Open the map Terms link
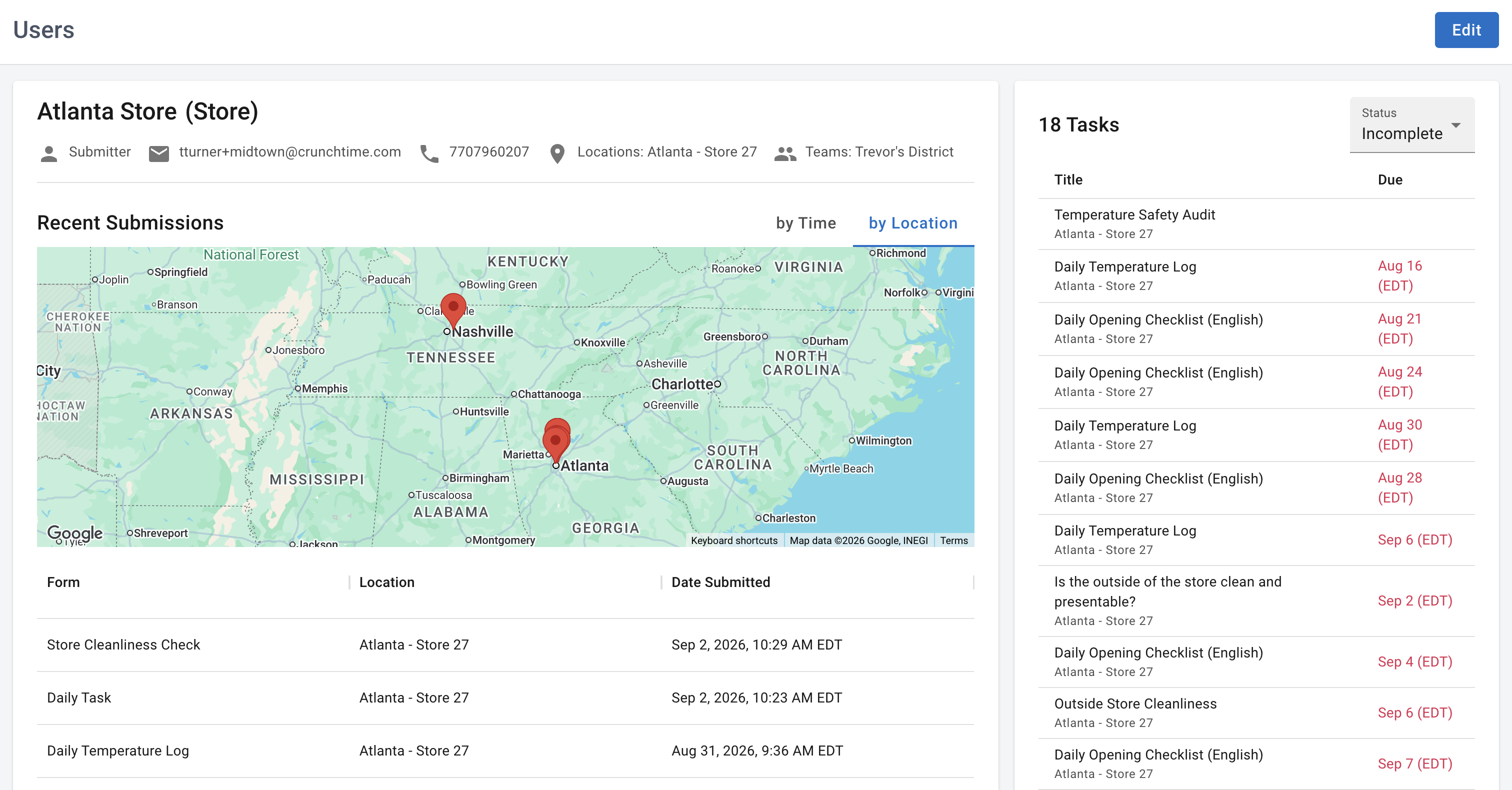Image resolution: width=1512 pixels, height=790 pixels. pos(953,540)
